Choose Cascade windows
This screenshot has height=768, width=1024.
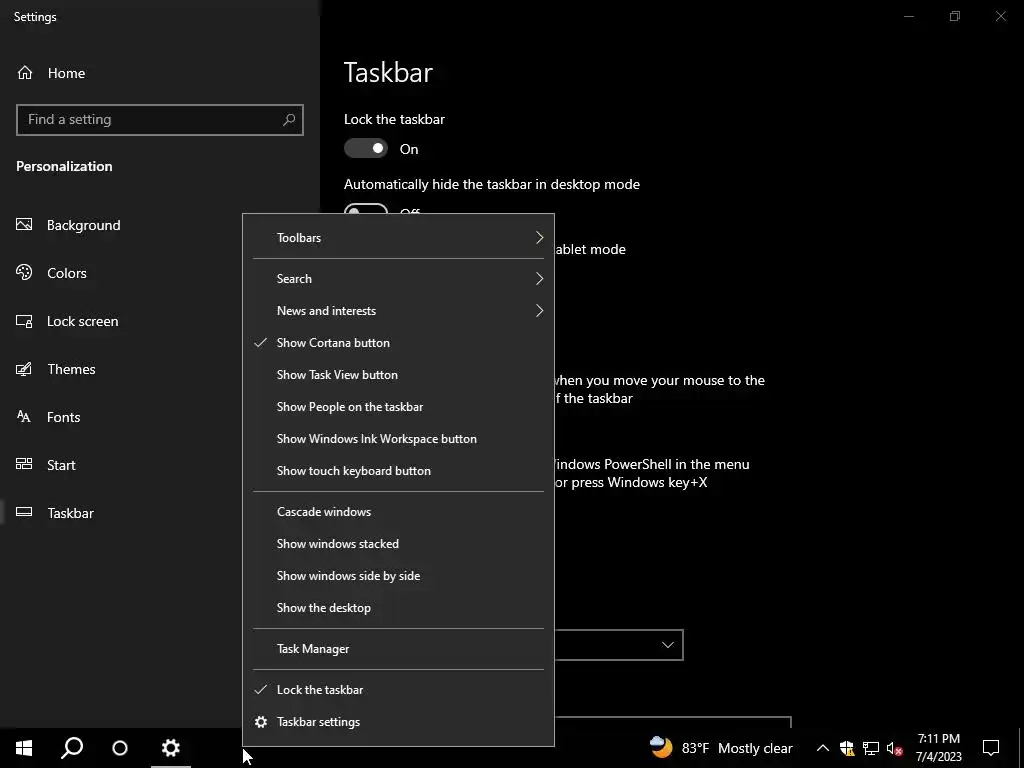(398, 512)
